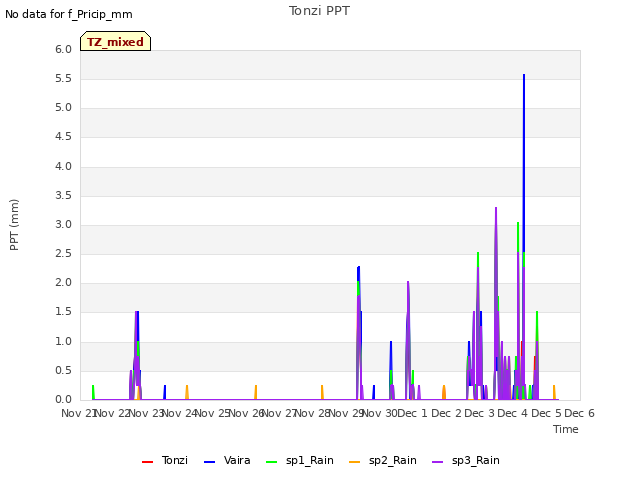Screen dimensions: 640x480
Task: Click the purple peak near 2.0 around Dec 1
Action: click(x=408, y=282)
